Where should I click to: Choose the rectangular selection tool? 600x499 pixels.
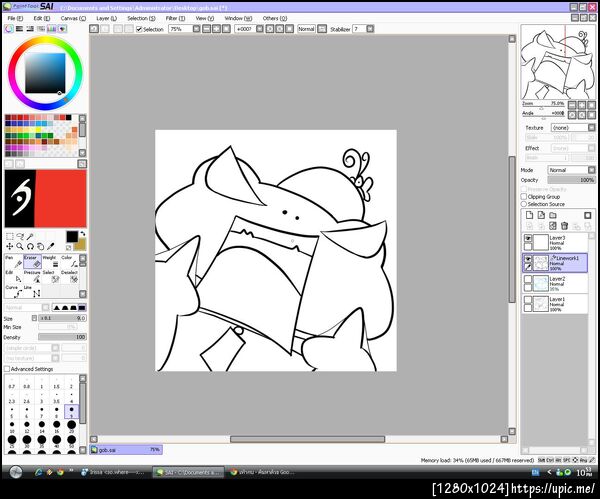pos(10,236)
